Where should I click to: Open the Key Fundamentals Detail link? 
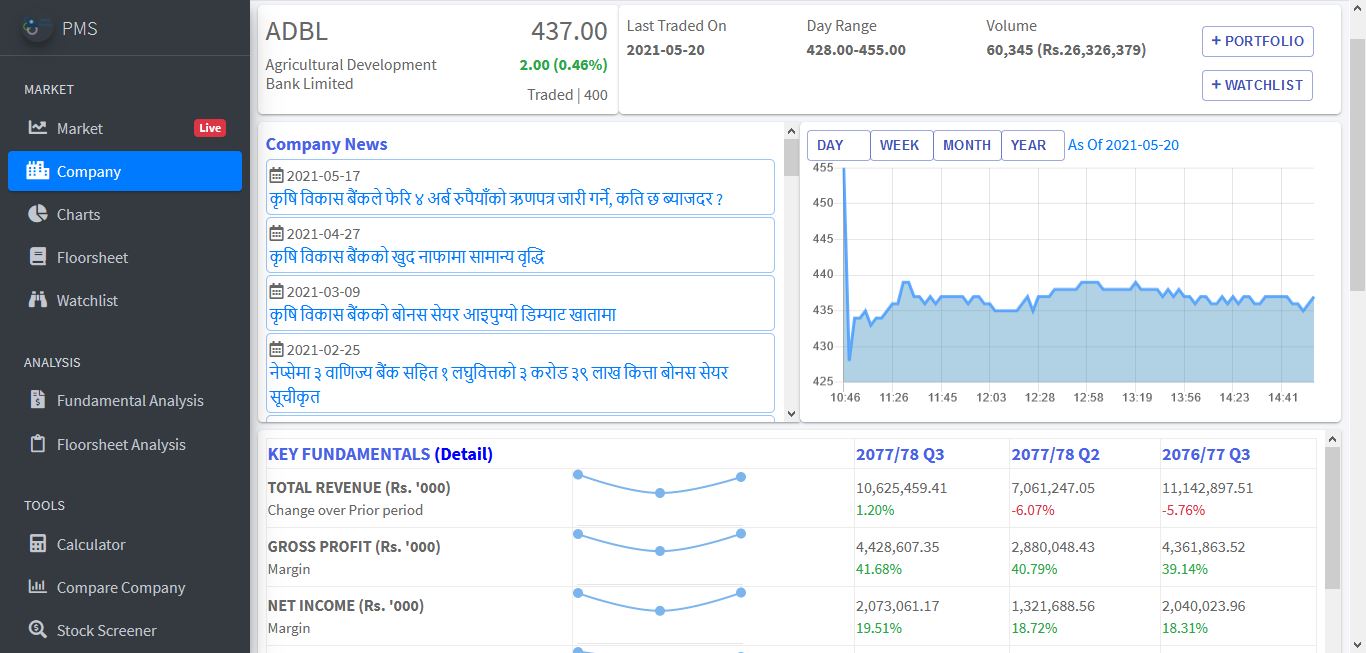(x=463, y=454)
